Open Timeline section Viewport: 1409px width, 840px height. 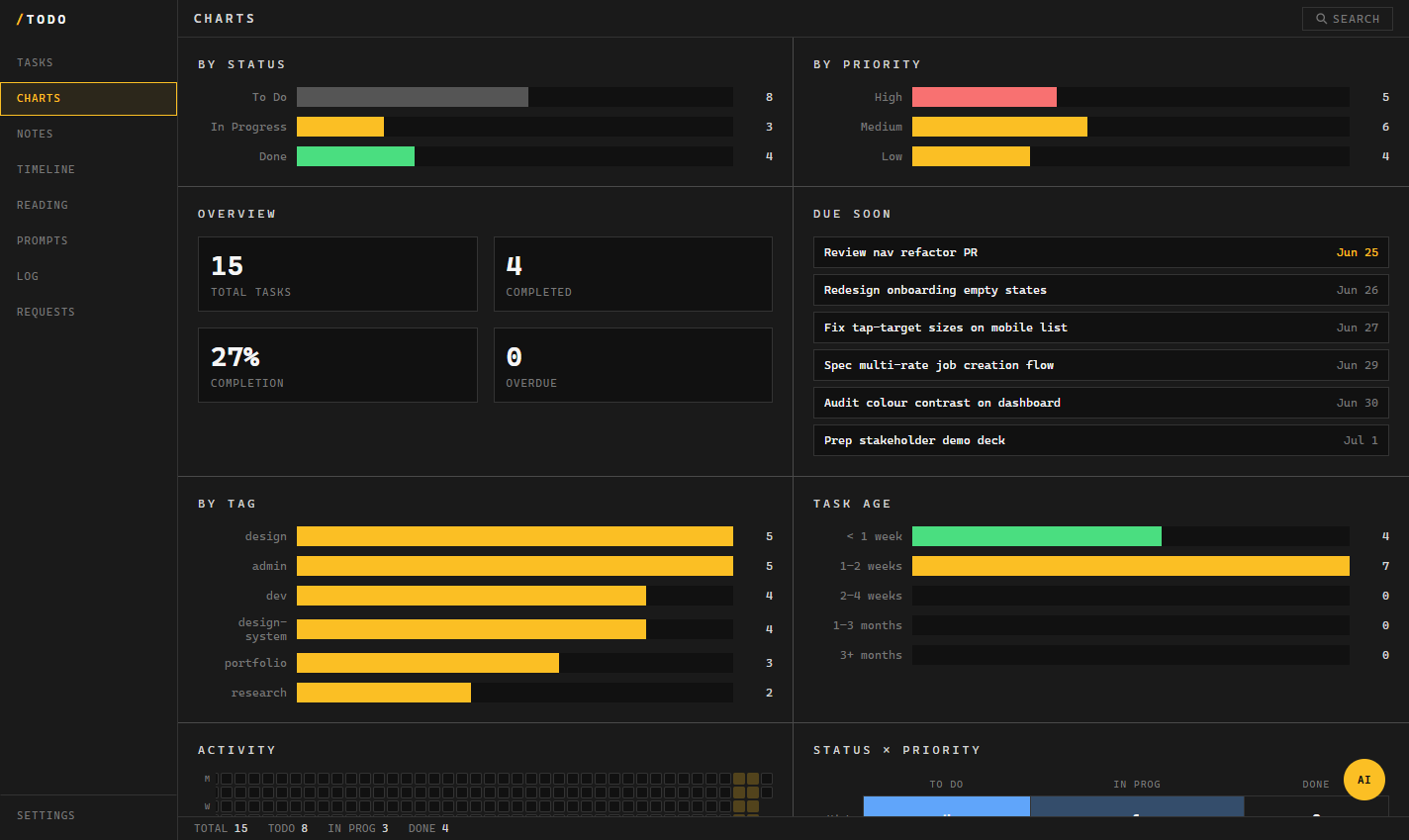point(88,169)
